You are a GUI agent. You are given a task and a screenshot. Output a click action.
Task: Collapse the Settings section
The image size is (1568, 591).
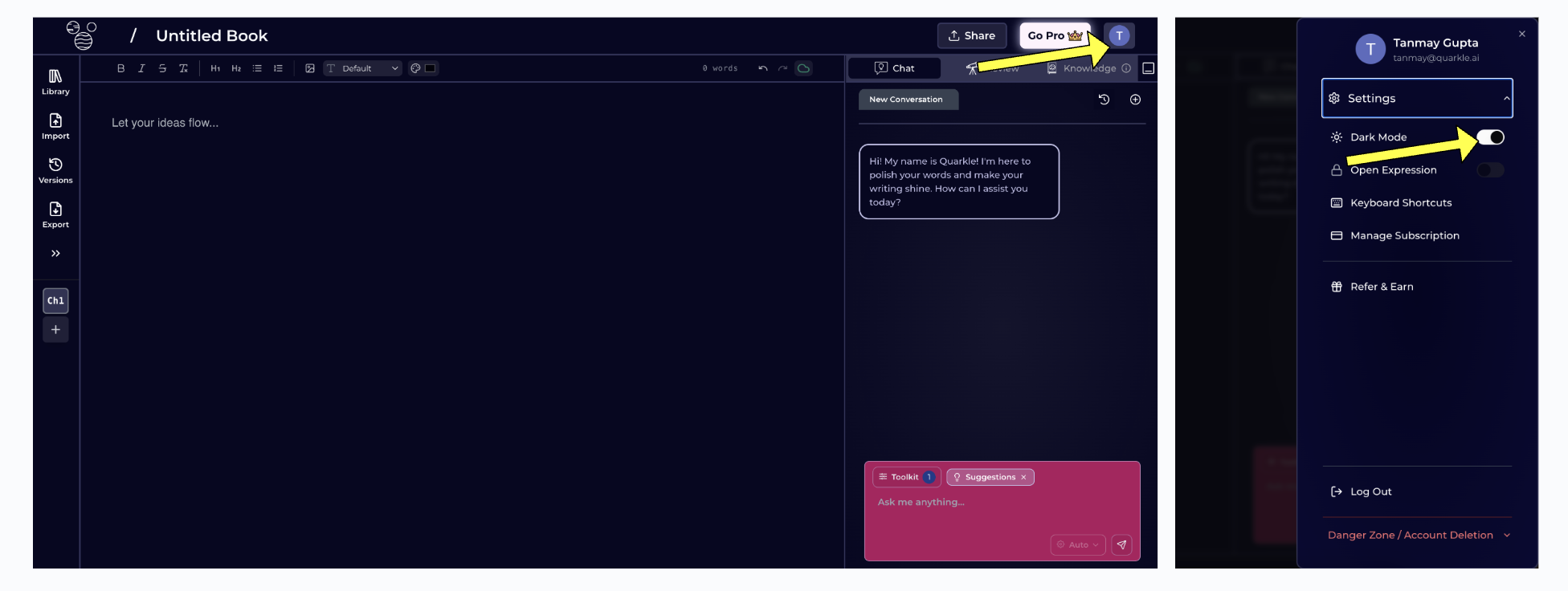(x=1417, y=98)
